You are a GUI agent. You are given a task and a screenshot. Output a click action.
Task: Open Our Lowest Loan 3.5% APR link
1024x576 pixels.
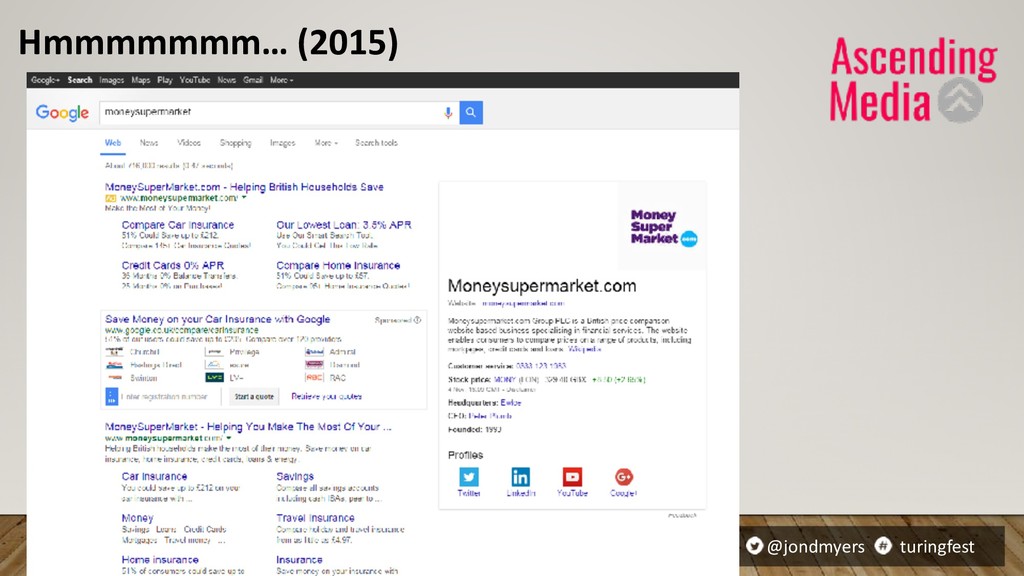344,225
